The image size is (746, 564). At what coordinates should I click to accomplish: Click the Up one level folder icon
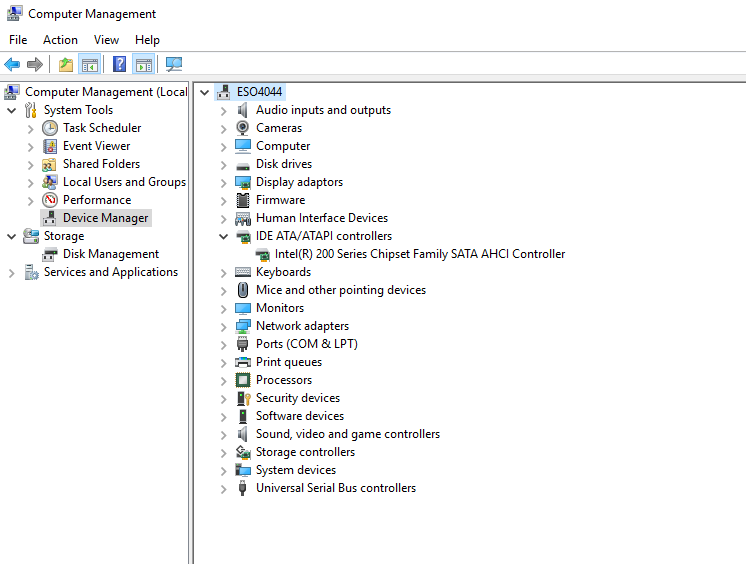[x=66, y=64]
